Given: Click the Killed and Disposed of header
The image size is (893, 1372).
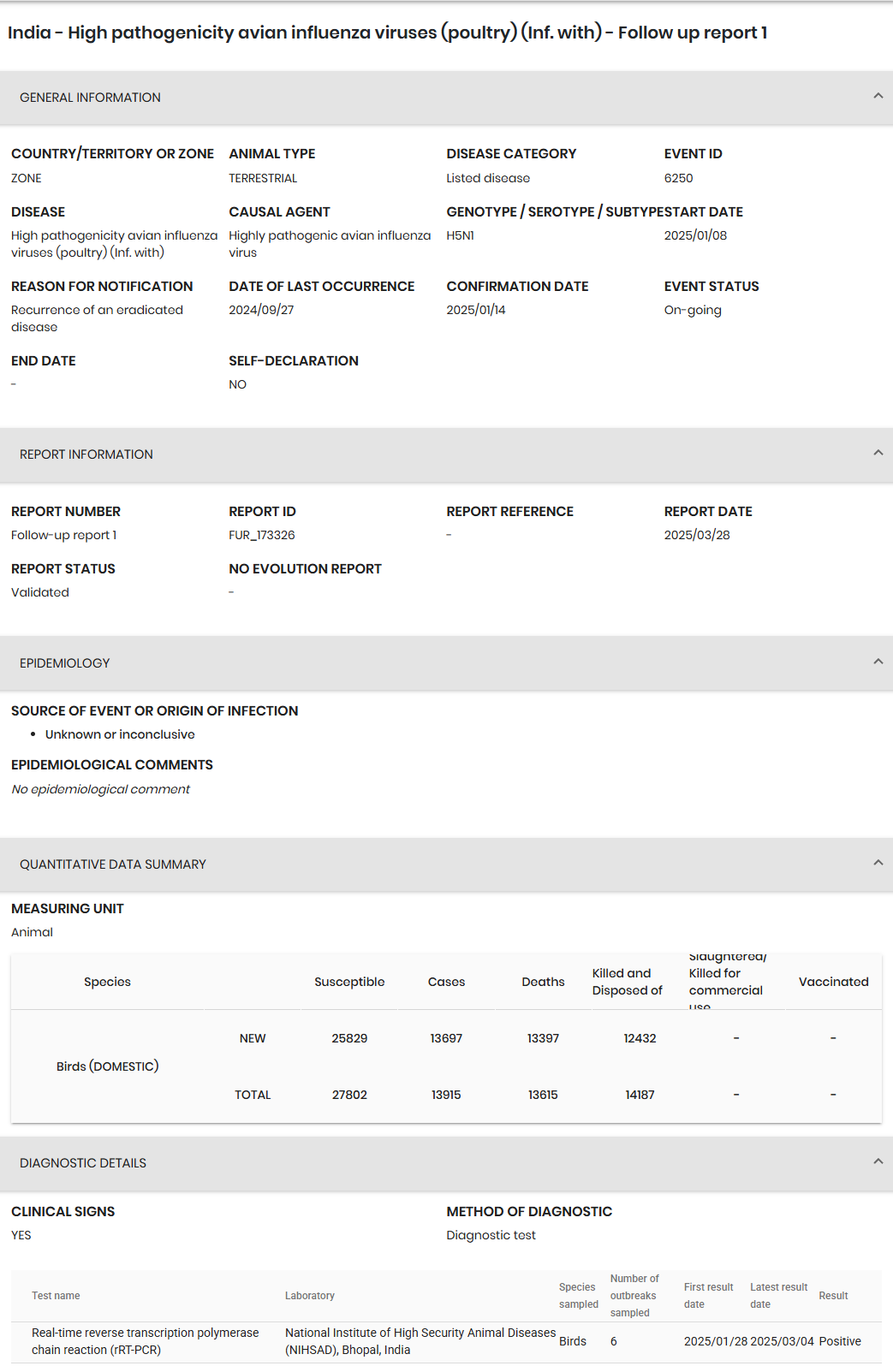Looking at the screenshot, I should tap(627, 982).
